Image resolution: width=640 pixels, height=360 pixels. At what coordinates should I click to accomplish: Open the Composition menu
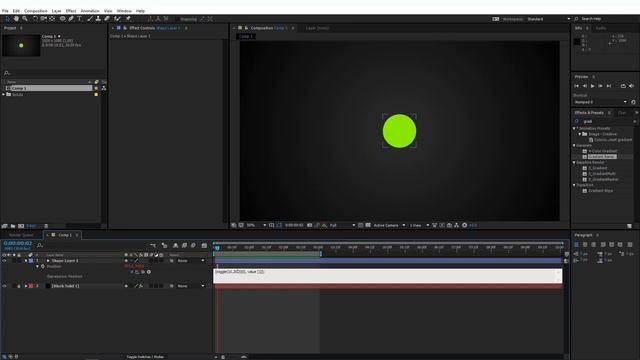pyautogui.click(x=36, y=11)
